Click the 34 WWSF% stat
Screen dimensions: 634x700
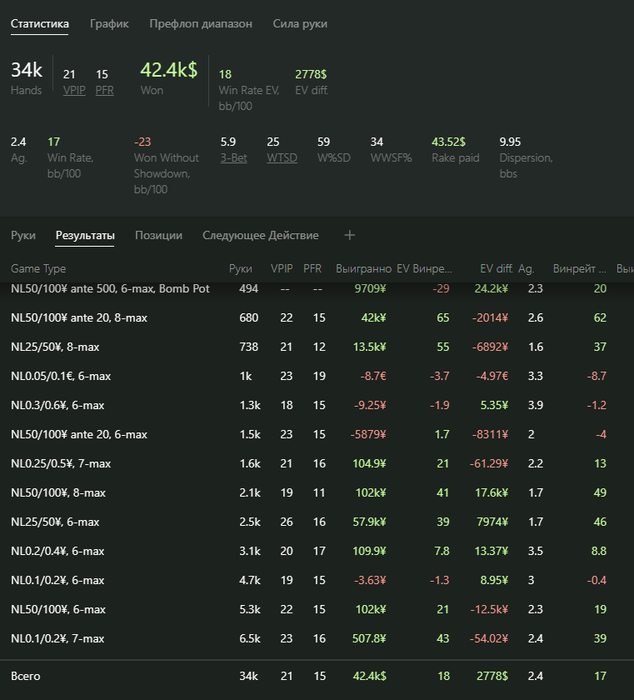tap(377, 142)
